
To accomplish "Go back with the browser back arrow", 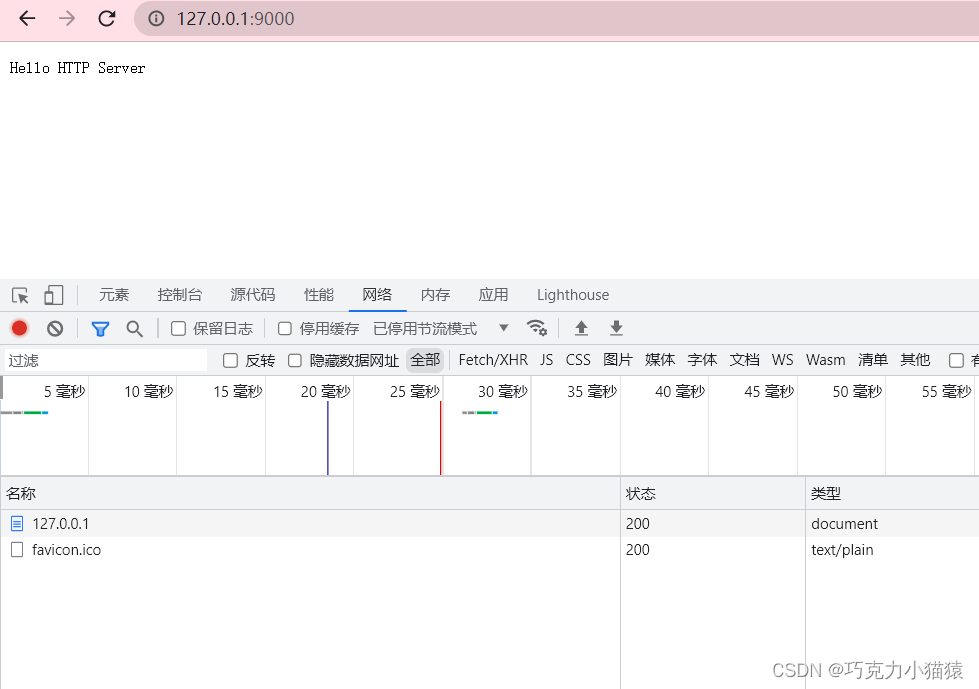I will tap(27, 19).
